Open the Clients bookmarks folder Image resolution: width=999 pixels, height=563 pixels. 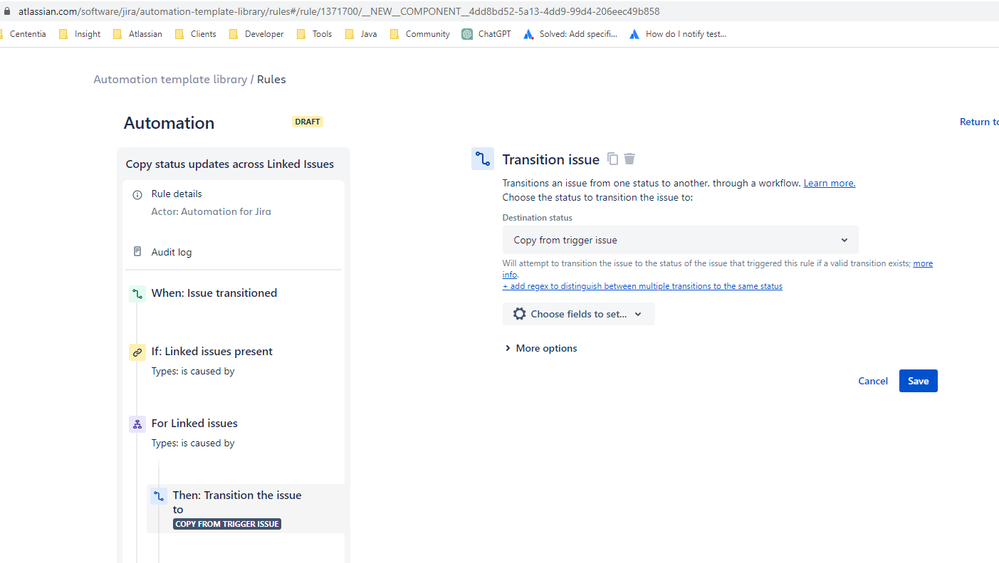(196, 34)
